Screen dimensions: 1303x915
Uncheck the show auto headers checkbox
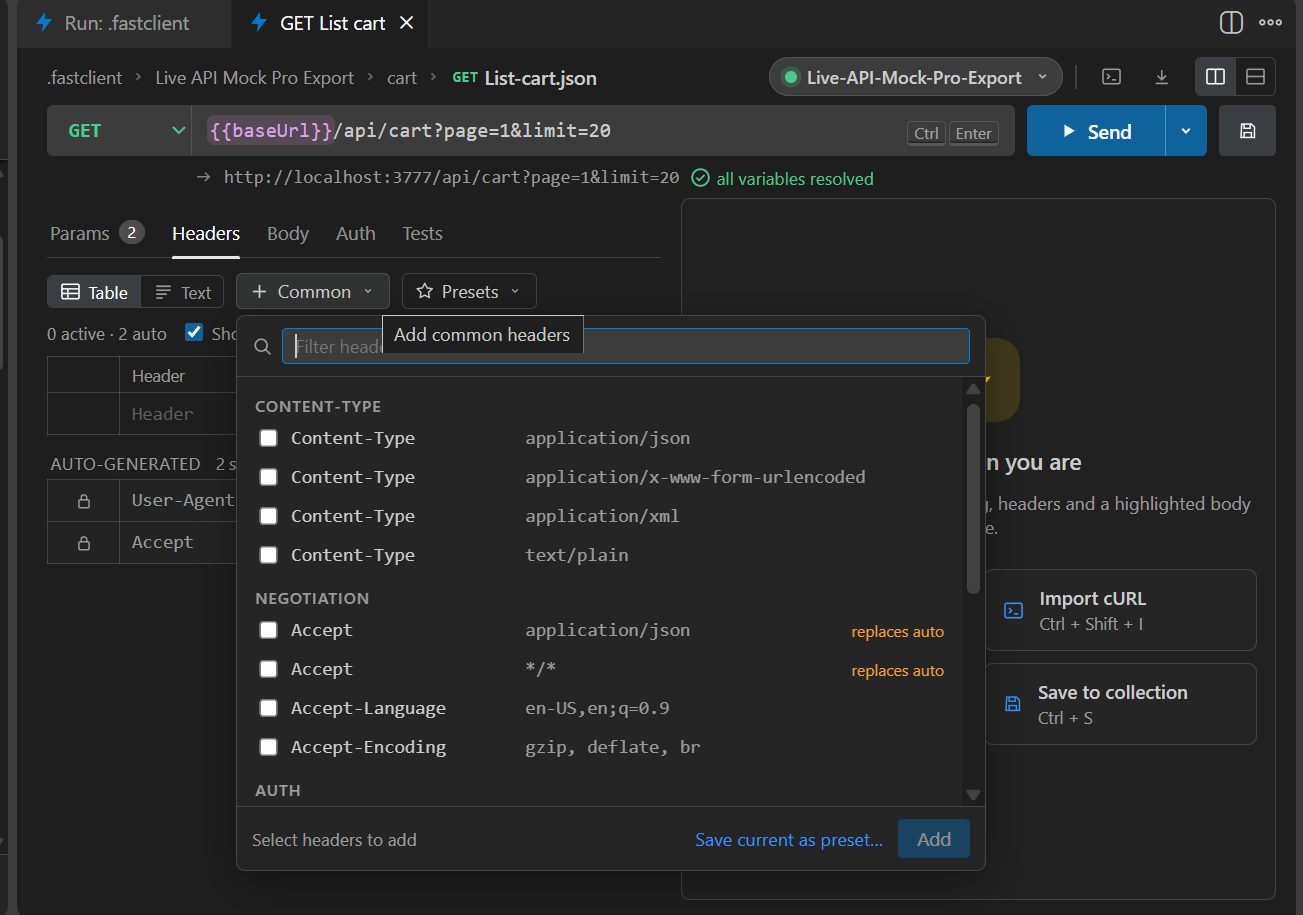pos(194,333)
